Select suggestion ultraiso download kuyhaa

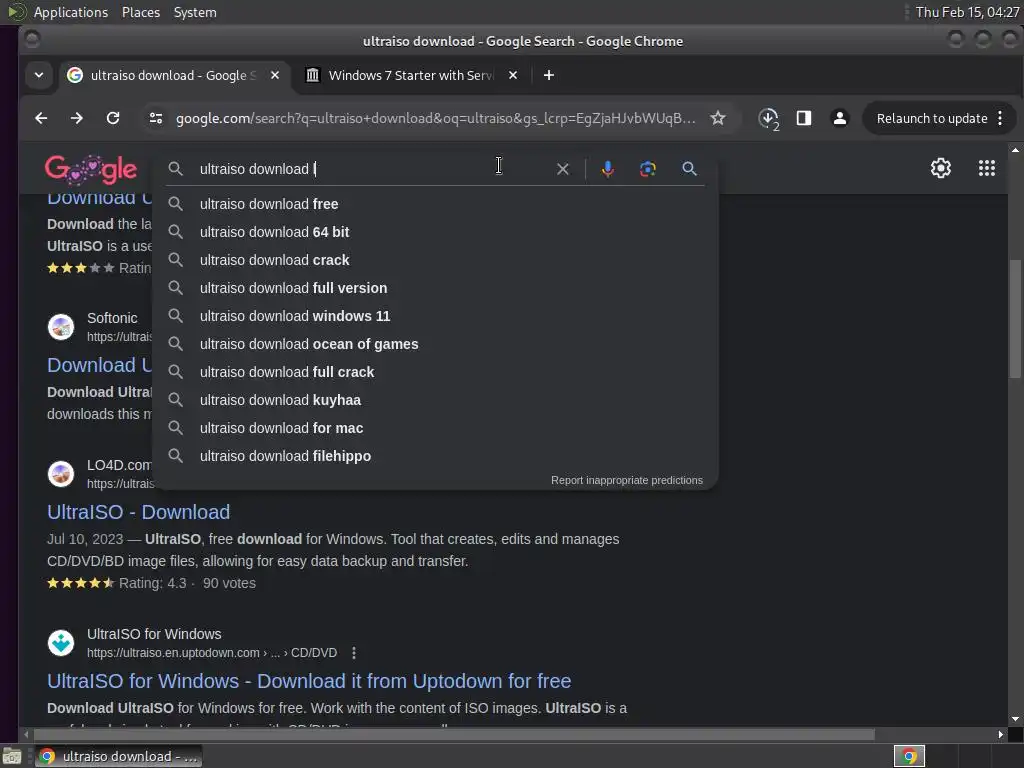click(x=435, y=400)
